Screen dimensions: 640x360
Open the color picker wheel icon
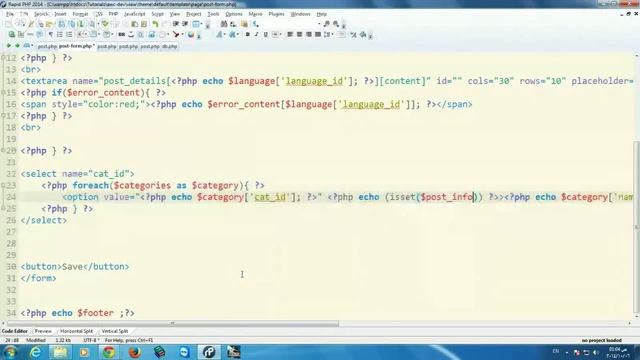coord(191,34)
